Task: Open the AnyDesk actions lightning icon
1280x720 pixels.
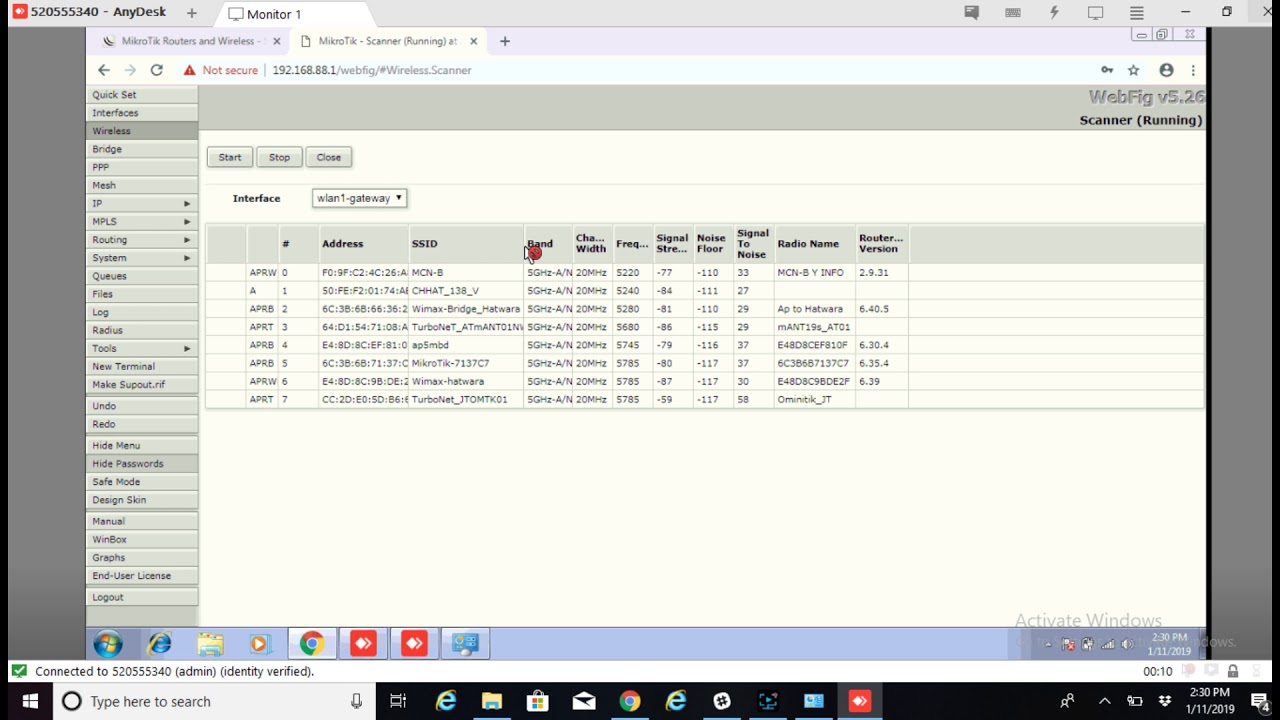Action: tap(1054, 13)
